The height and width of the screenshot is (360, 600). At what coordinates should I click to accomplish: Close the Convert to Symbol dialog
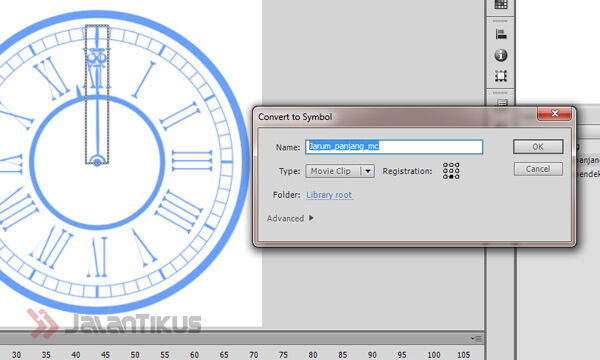[554, 113]
